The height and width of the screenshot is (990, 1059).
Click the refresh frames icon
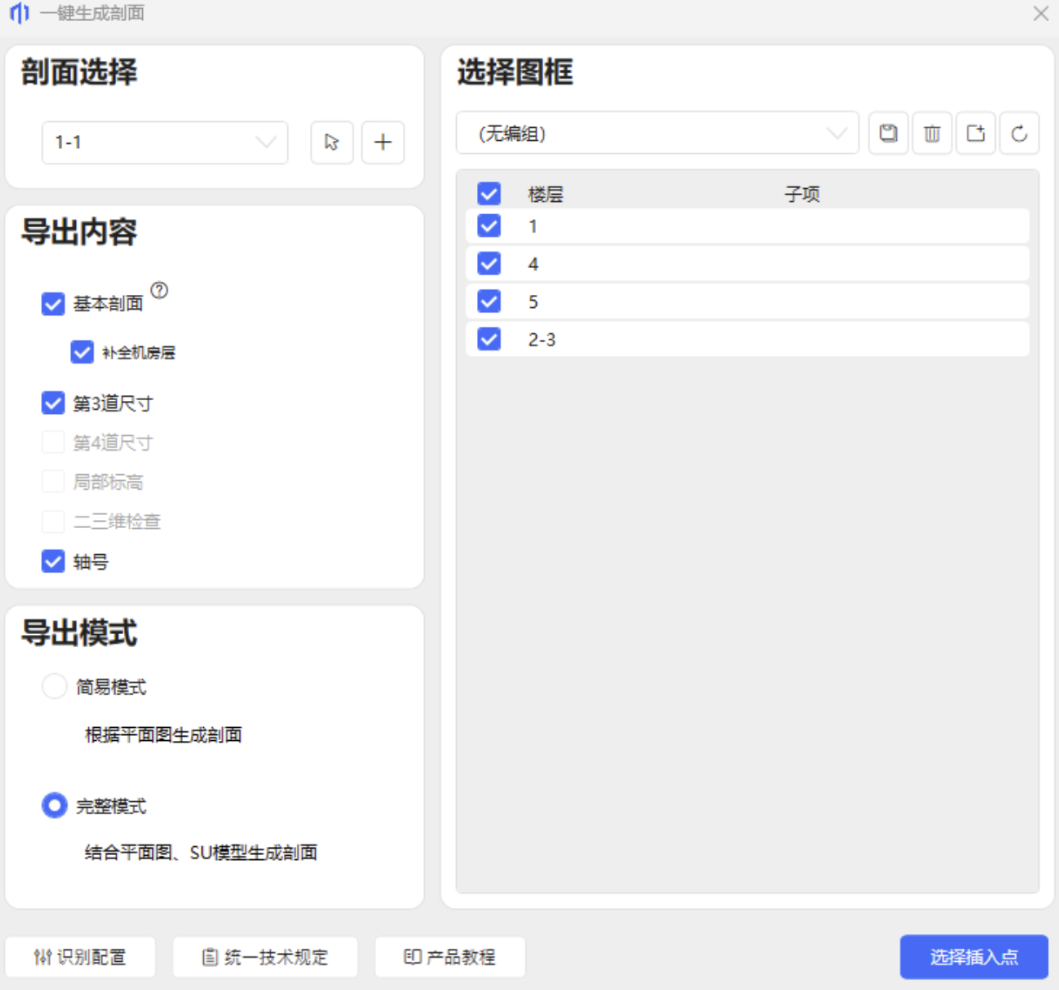[x=1019, y=133]
